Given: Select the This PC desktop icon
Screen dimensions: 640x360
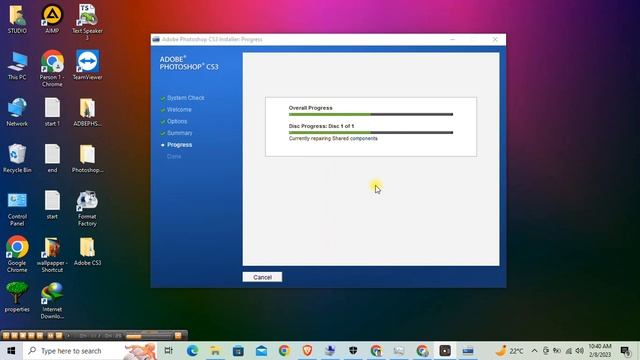Looking at the screenshot, I should pos(17,66).
